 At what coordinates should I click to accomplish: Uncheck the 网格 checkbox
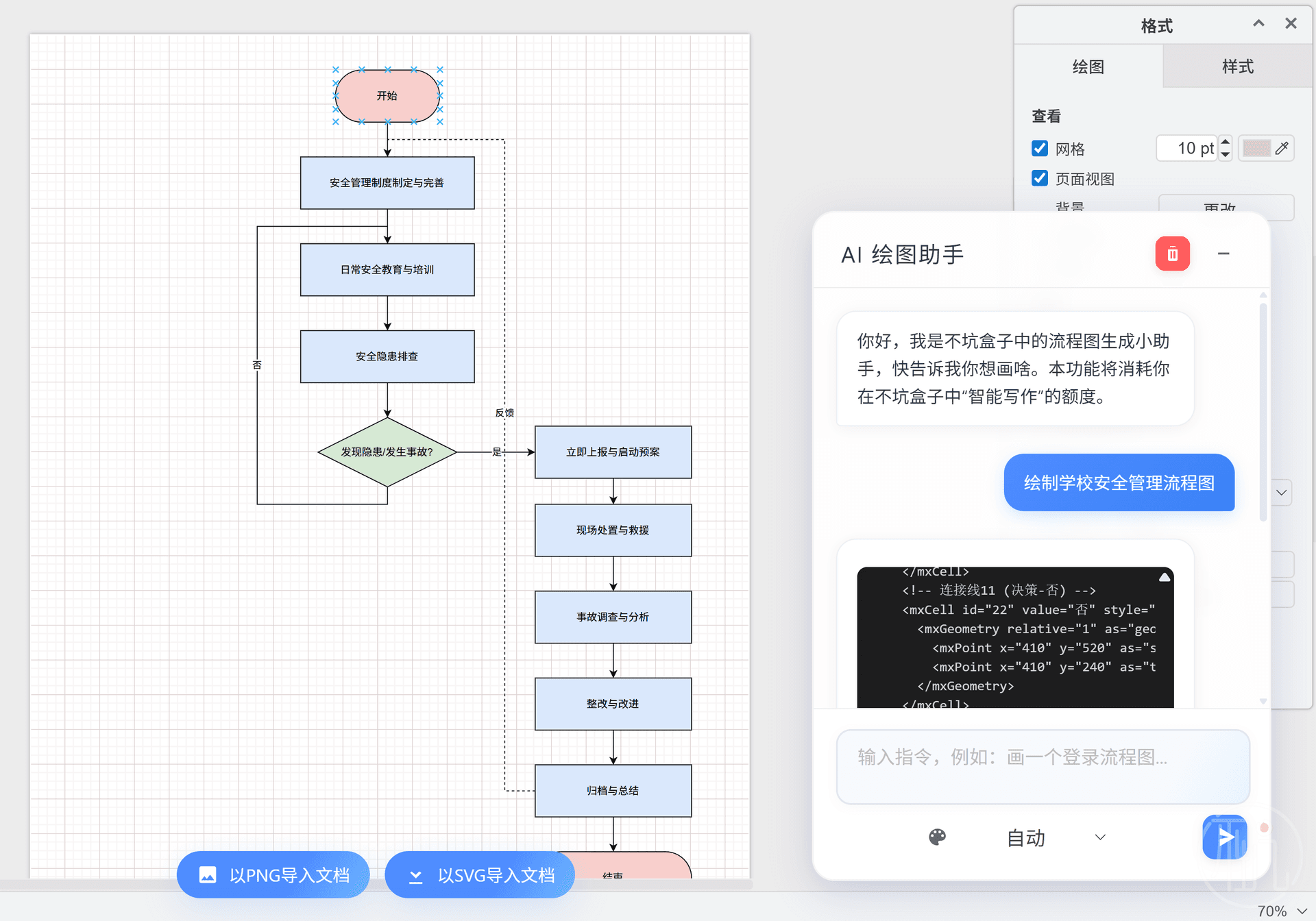pyautogui.click(x=1040, y=148)
